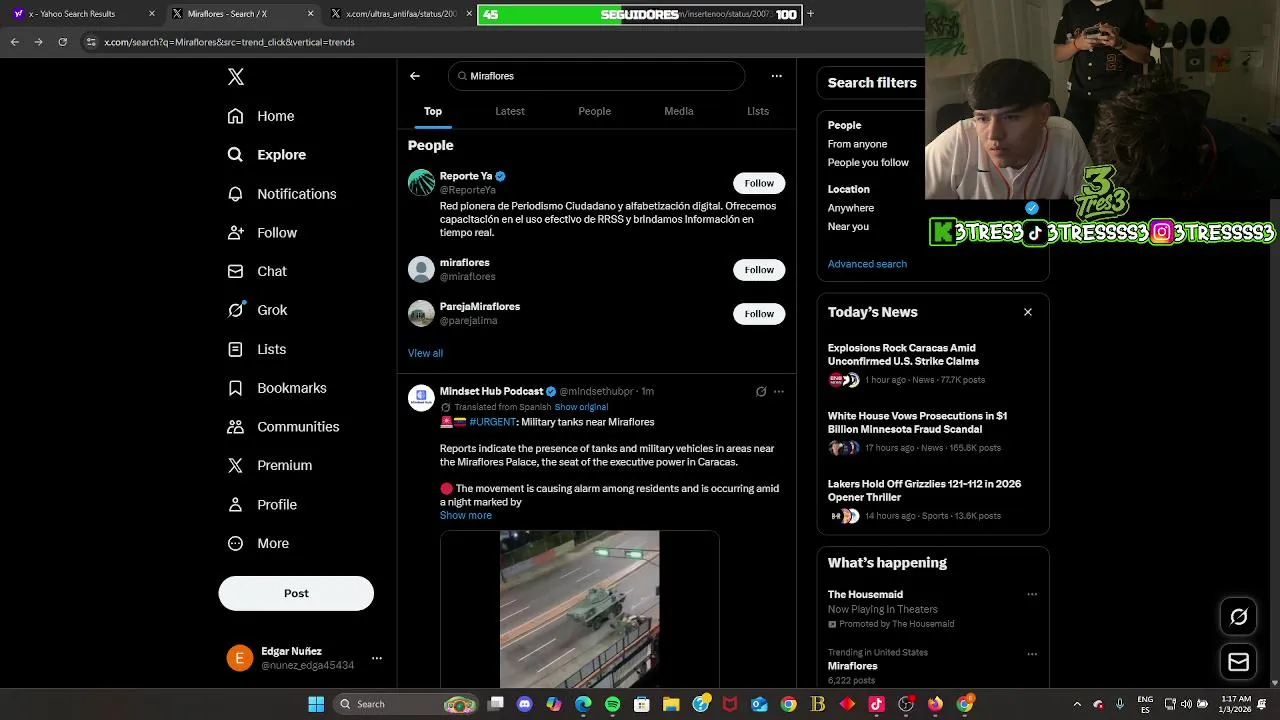Switch to the ultras_antifas browser tab

pyautogui.click(x=399, y=14)
